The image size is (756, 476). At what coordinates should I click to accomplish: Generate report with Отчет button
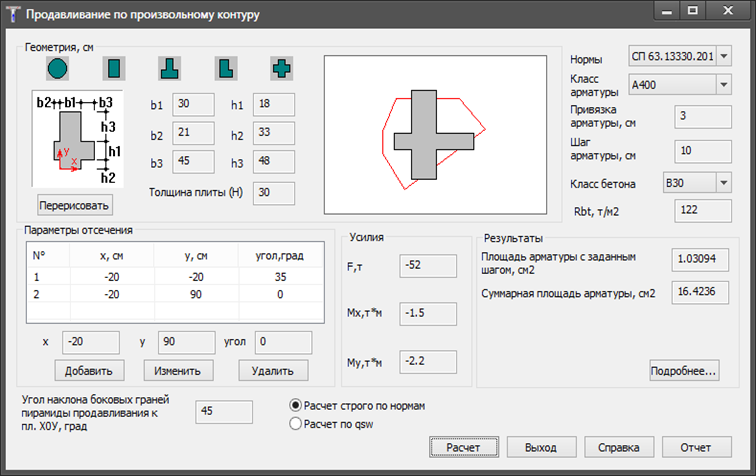click(696, 447)
